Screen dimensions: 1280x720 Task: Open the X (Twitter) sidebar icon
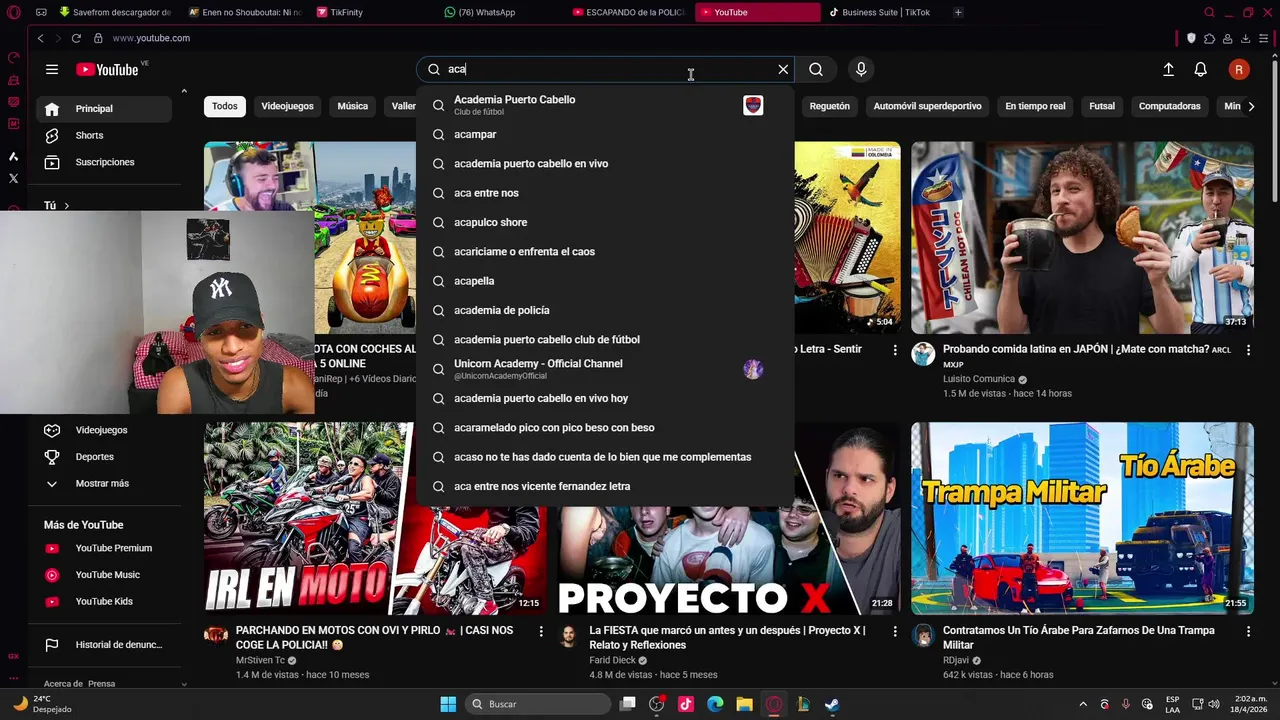pyautogui.click(x=13, y=179)
